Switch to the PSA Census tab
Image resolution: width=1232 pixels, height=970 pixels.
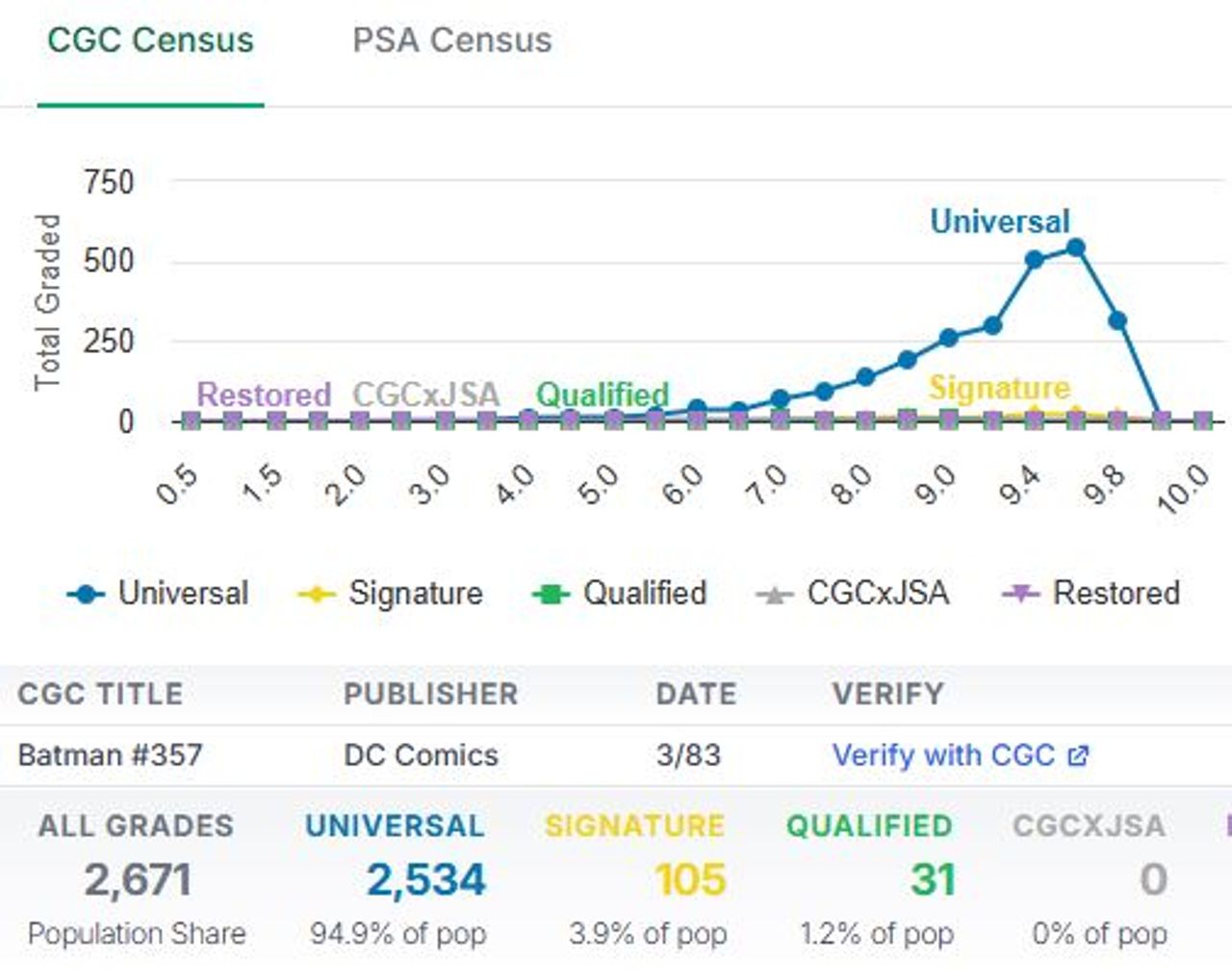451,40
